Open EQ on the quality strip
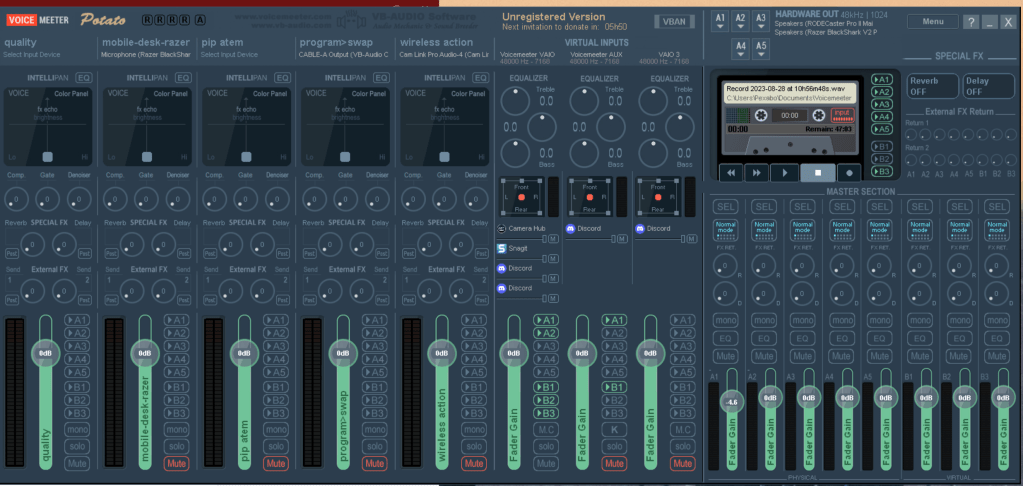Image resolution: width=1023 pixels, height=486 pixels. point(84,78)
